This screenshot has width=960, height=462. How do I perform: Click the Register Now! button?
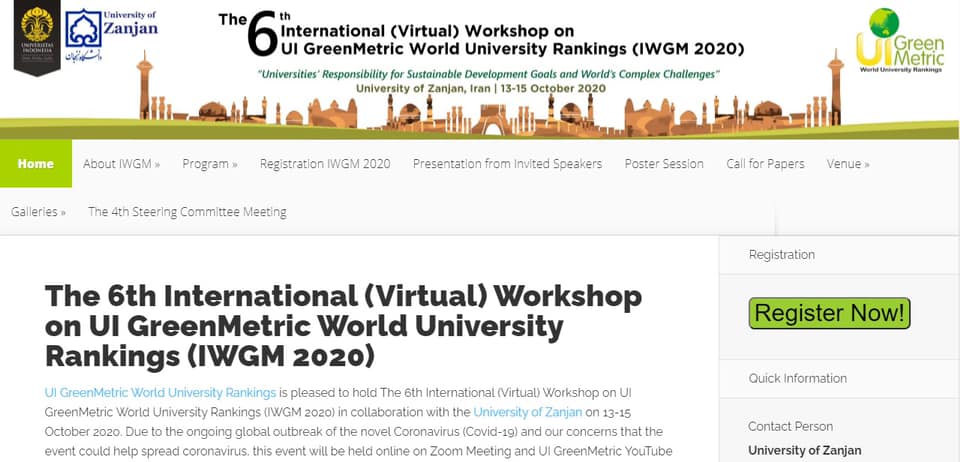pos(830,313)
